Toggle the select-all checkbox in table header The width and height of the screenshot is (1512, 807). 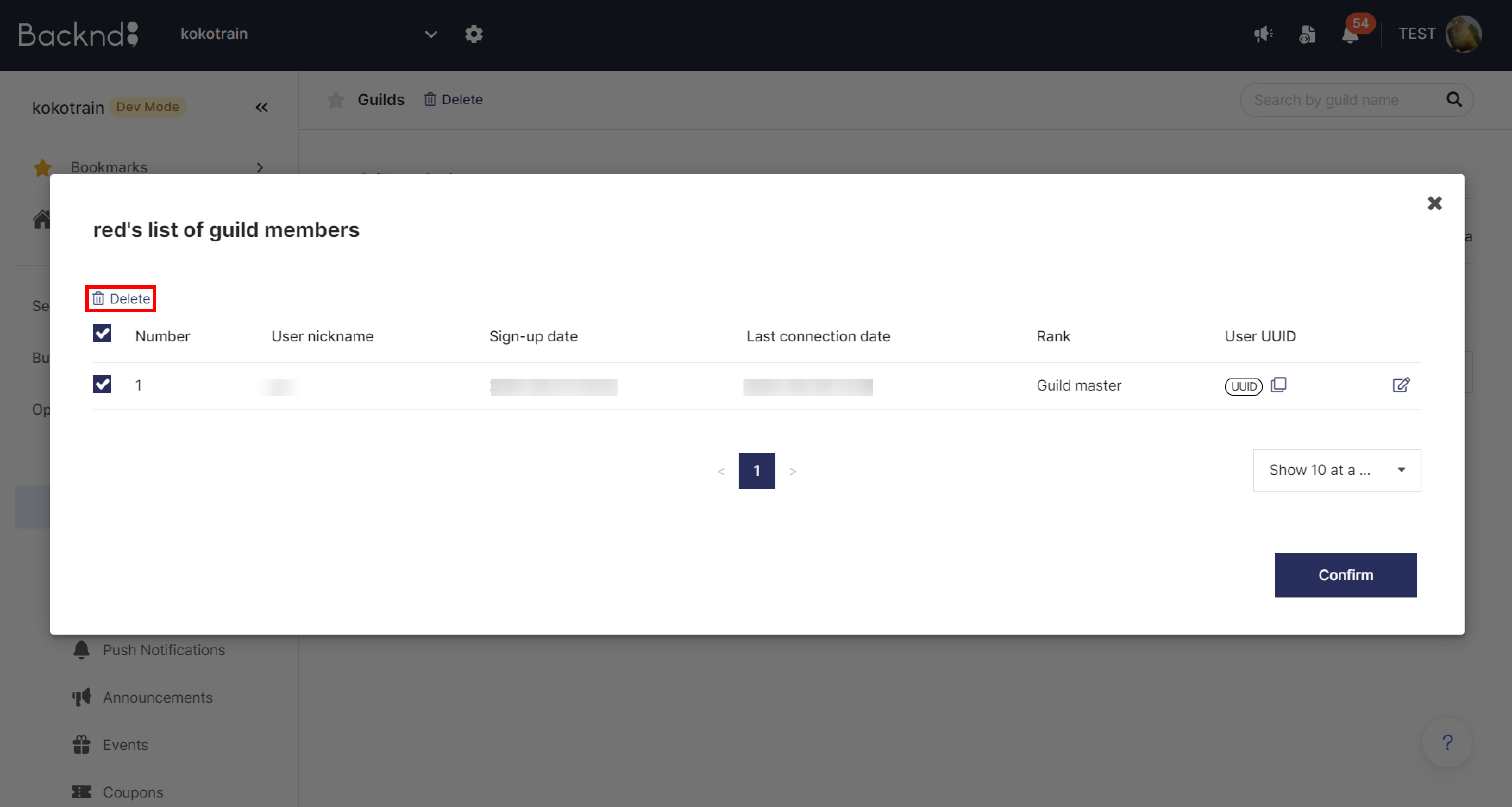coord(102,333)
